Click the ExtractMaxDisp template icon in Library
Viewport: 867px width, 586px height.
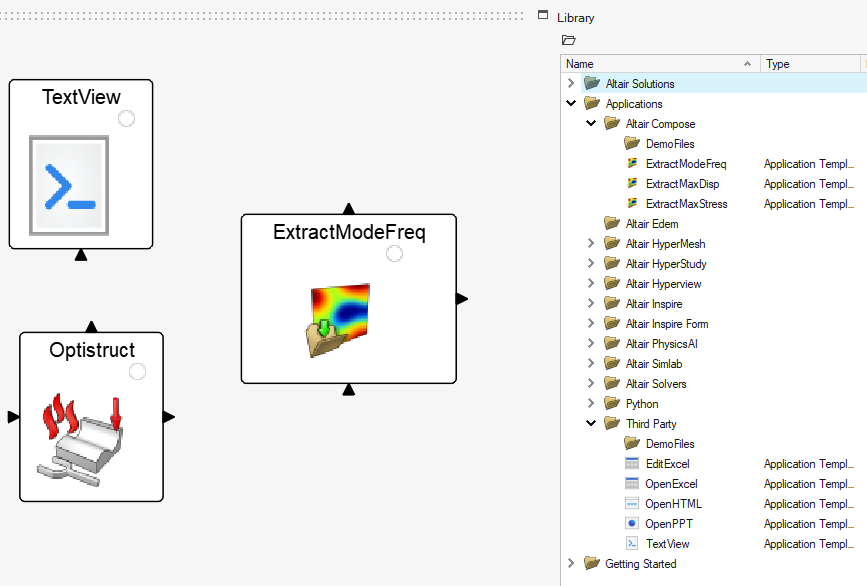point(632,183)
